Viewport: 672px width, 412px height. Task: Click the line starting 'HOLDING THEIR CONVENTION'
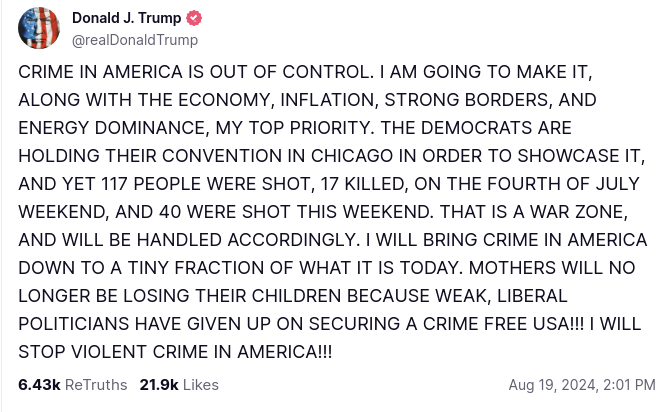pos(332,156)
